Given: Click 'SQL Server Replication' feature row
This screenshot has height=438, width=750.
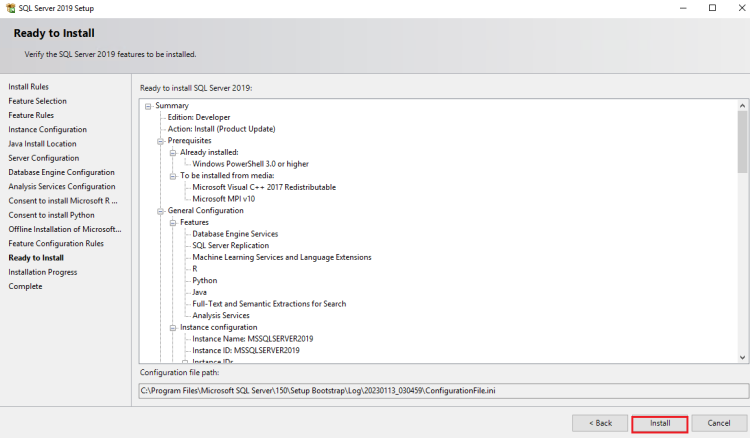Looking at the screenshot, I should (231, 246).
